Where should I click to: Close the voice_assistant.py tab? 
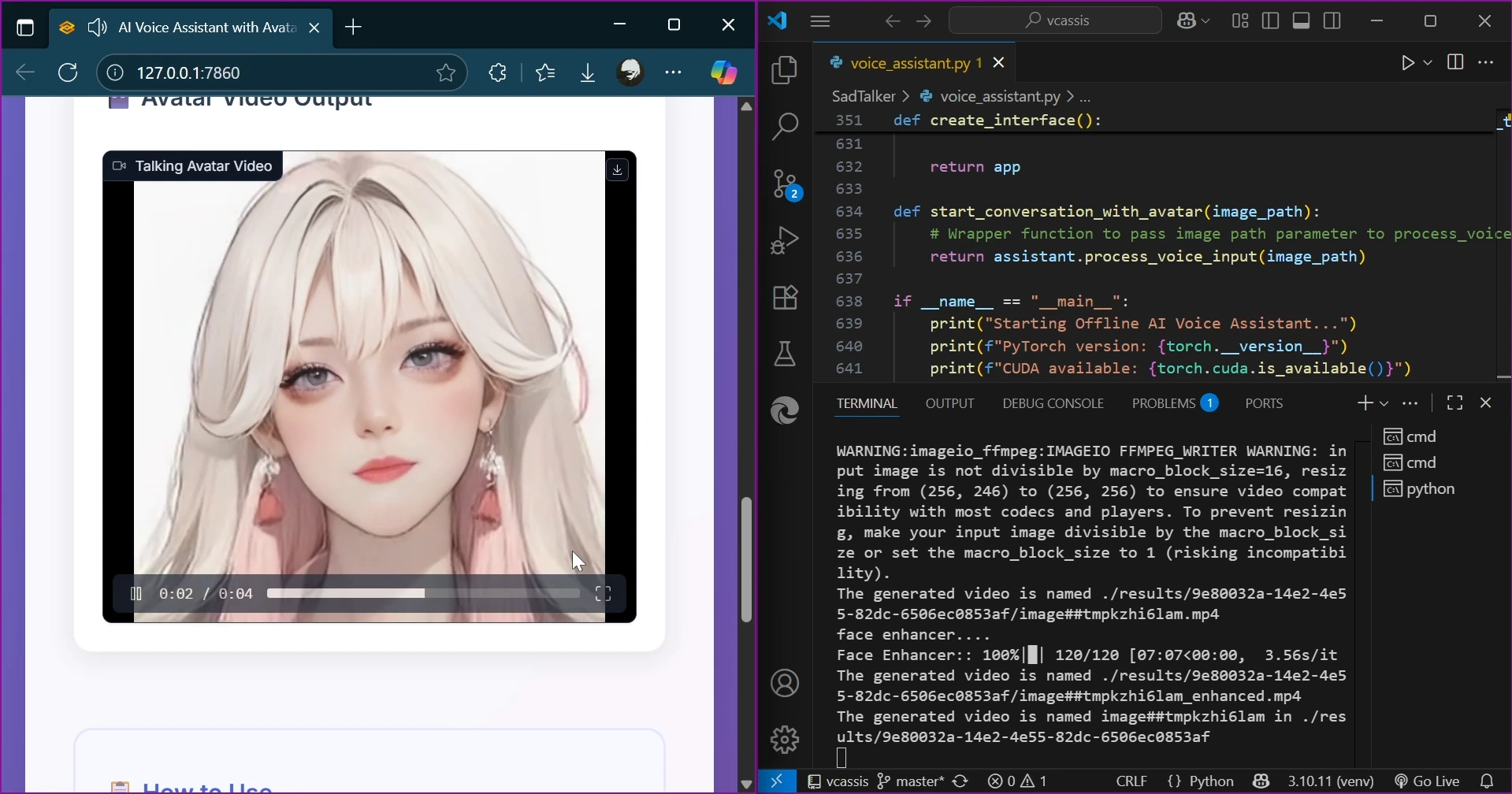pyautogui.click(x=1000, y=63)
